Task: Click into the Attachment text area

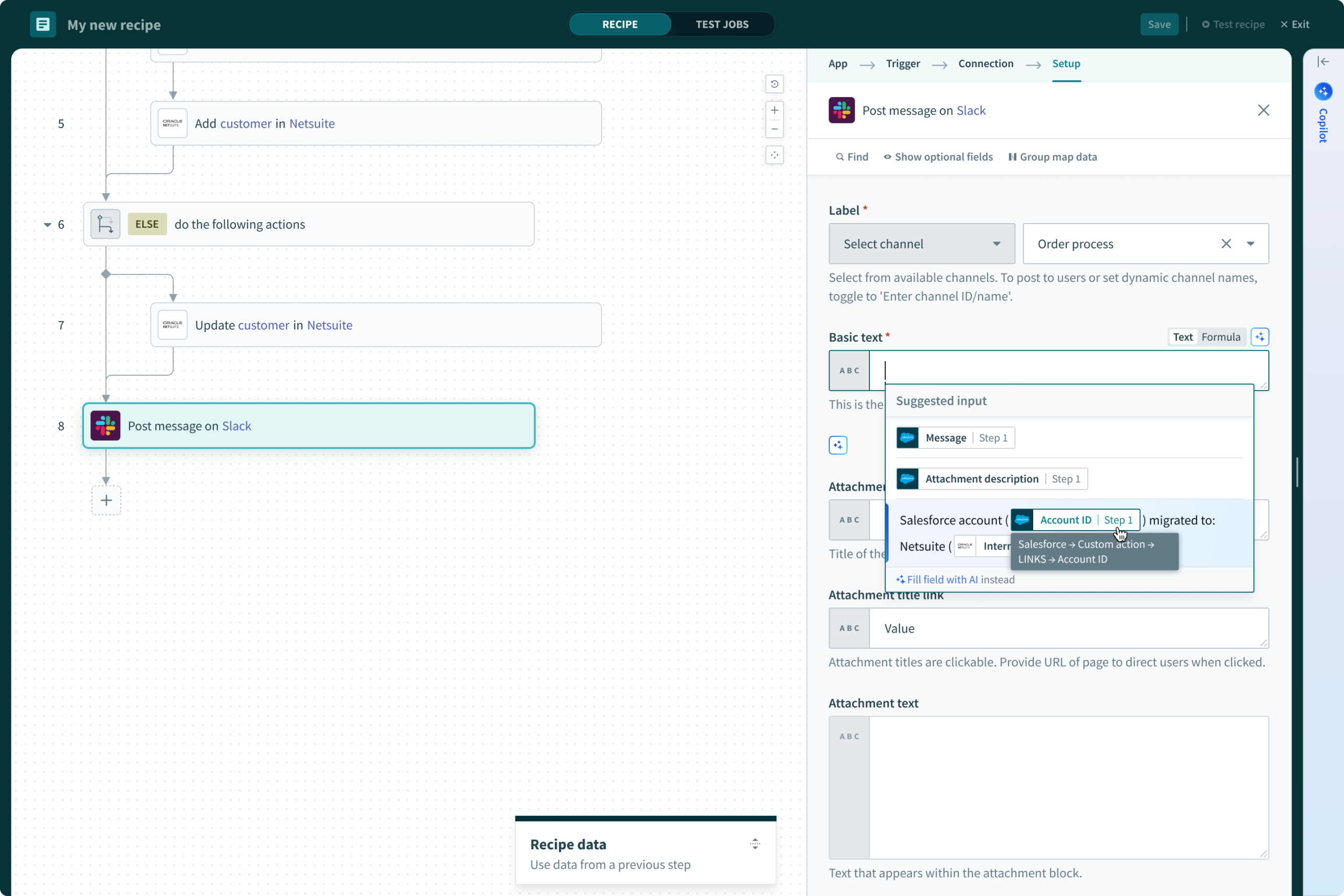Action: (x=1068, y=787)
